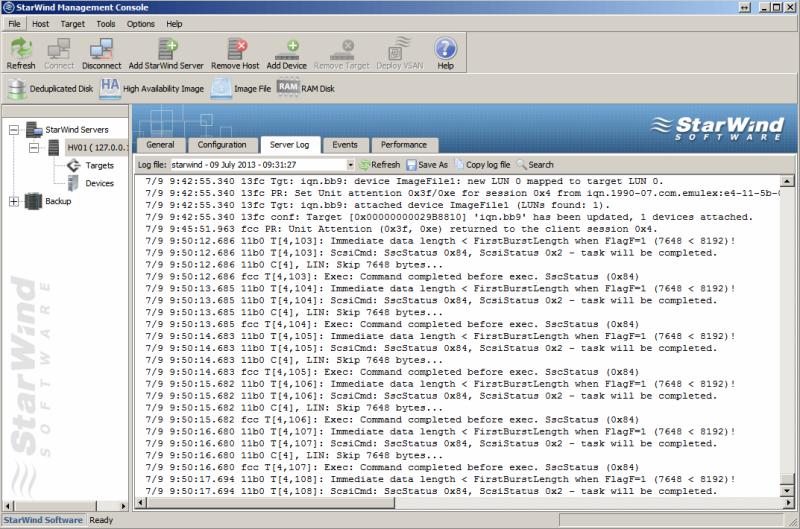Image resolution: width=800 pixels, height=529 pixels.
Task: Click tree panel scrollbar left arrow
Action: pyautogui.click(x=8, y=506)
